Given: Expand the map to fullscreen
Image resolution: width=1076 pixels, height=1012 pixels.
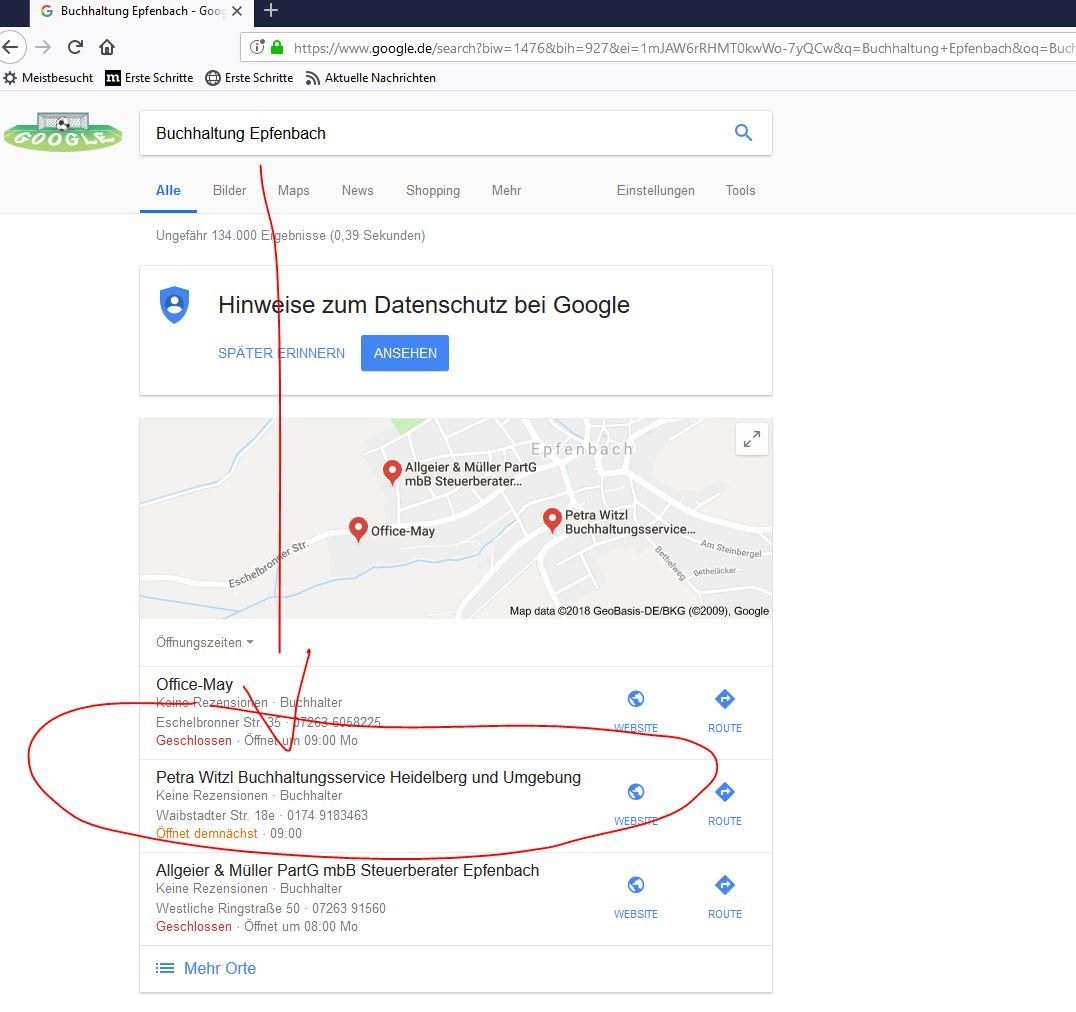Looking at the screenshot, I should (751, 438).
